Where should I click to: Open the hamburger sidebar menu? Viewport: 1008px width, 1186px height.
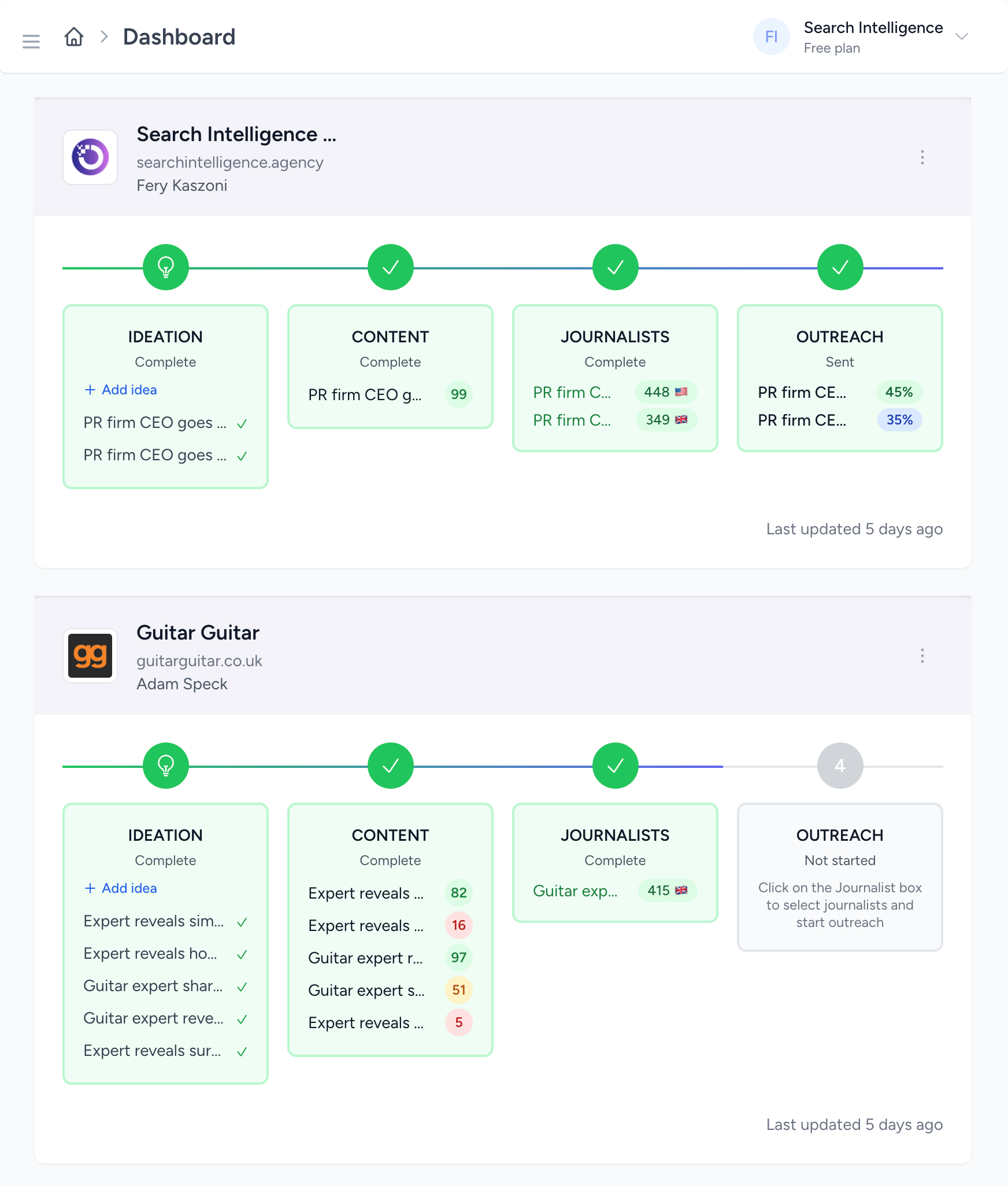click(x=31, y=41)
